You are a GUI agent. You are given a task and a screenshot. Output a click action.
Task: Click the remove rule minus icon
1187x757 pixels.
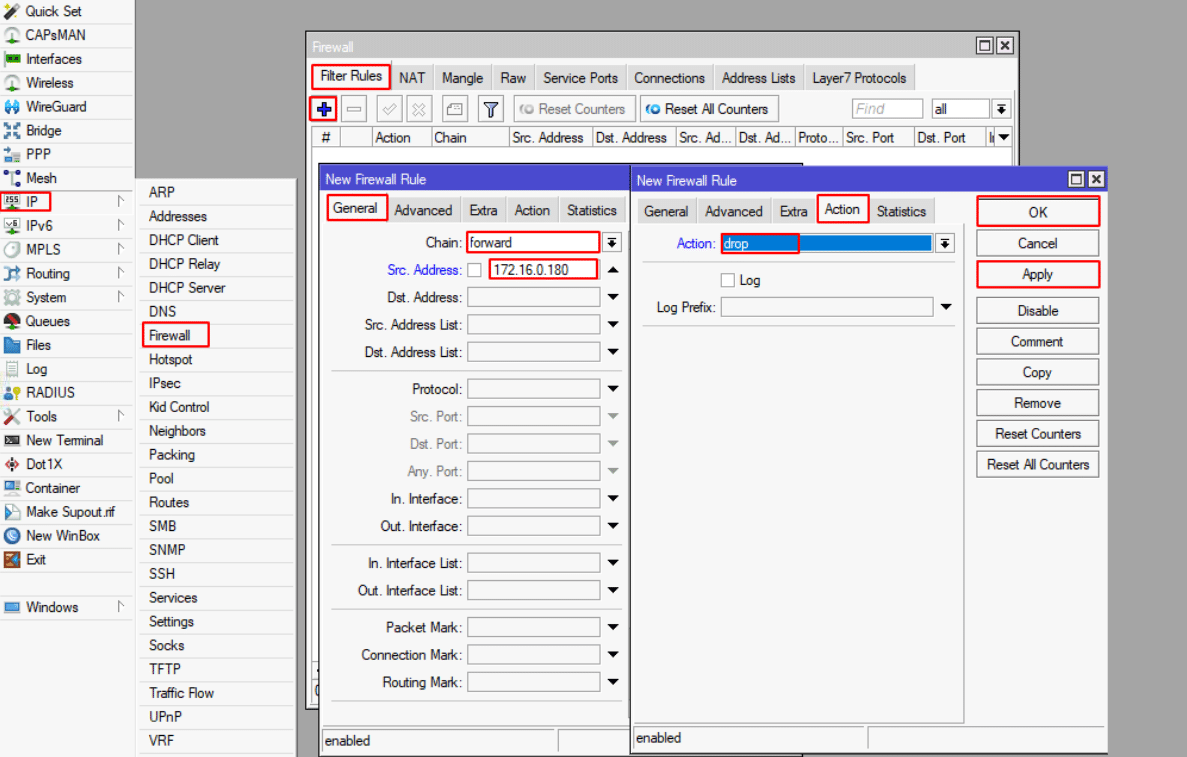(x=354, y=109)
